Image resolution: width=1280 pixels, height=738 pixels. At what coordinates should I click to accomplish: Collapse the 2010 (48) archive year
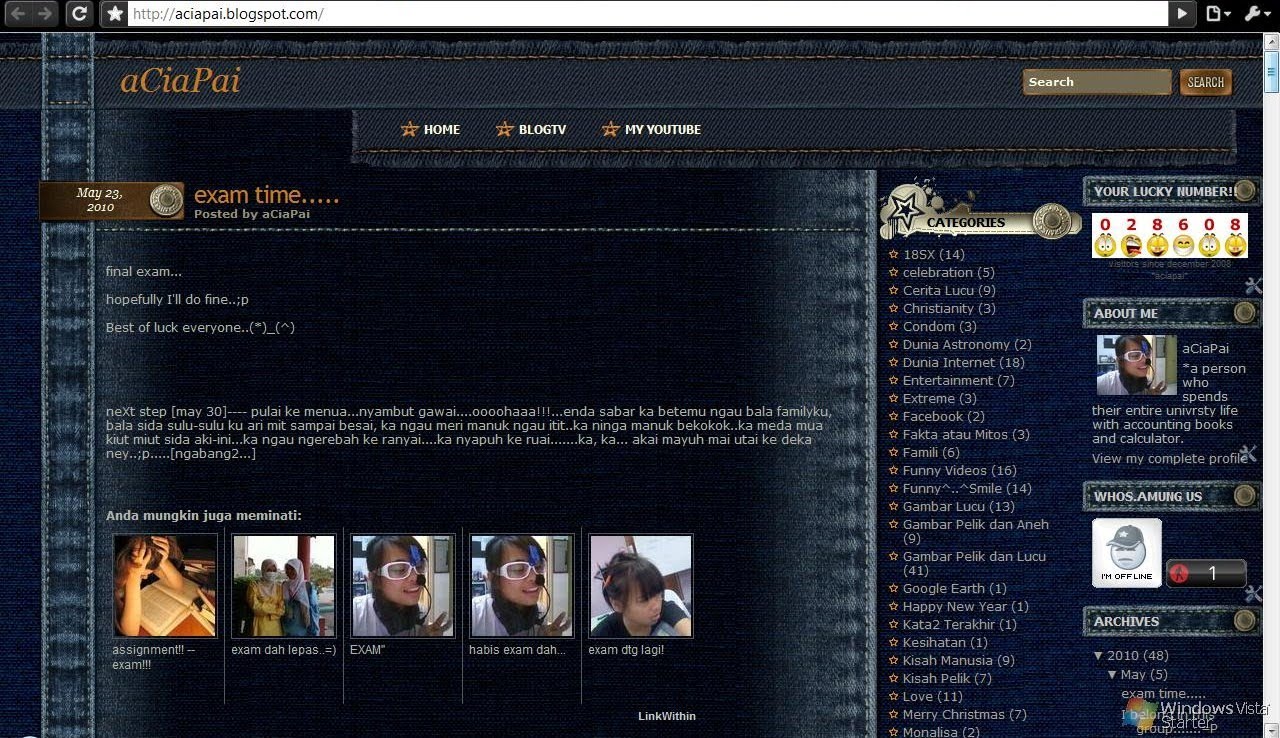pyautogui.click(x=1098, y=656)
